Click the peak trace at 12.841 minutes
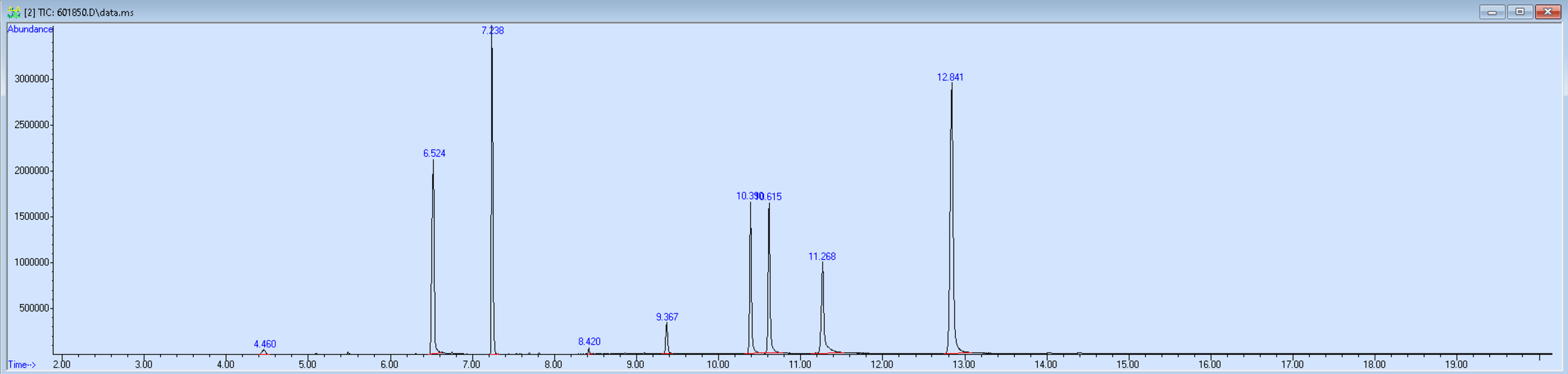This screenshot has height=374, width=1568. [x=951, y=219]
